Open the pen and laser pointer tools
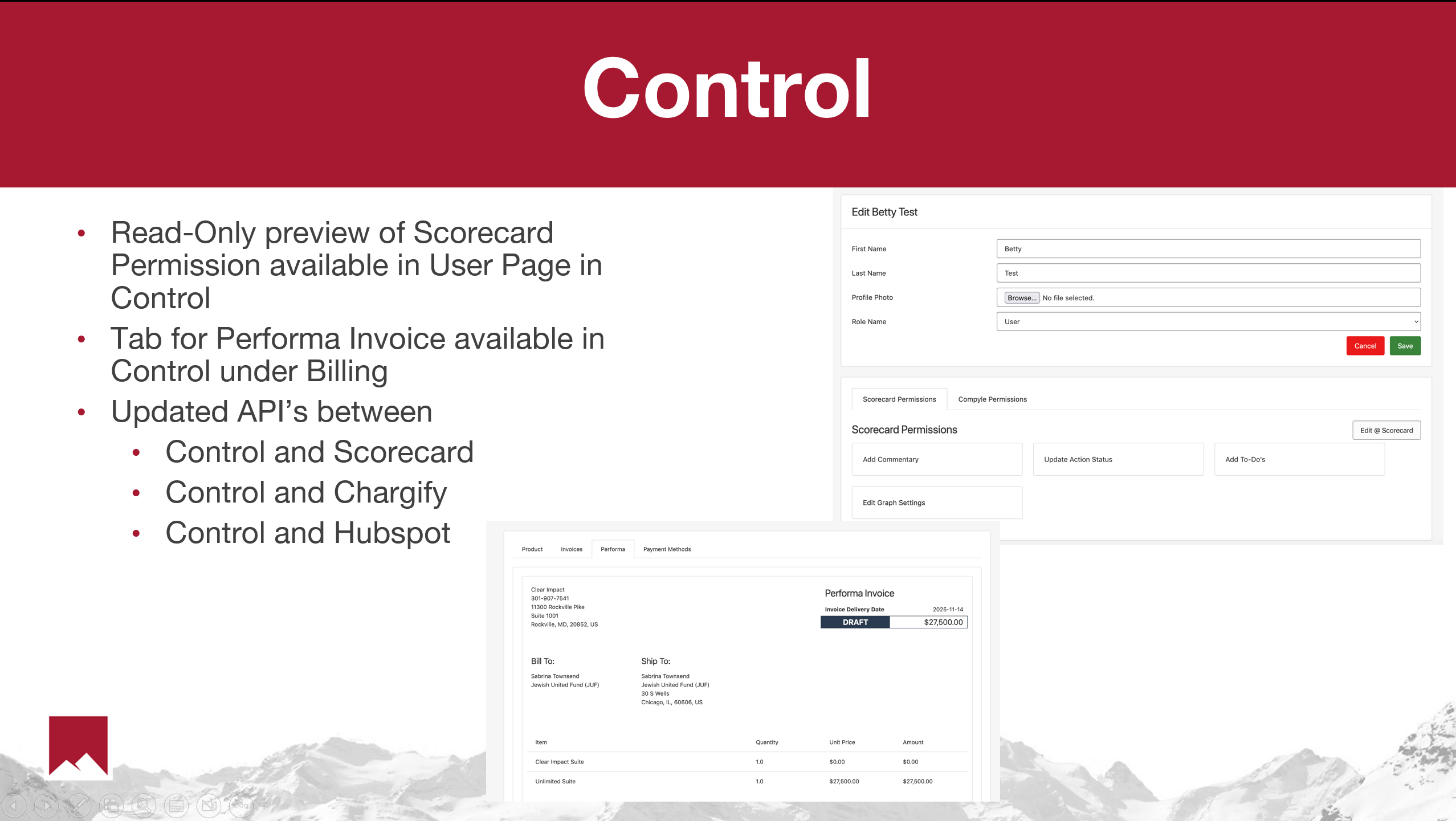 79,806
